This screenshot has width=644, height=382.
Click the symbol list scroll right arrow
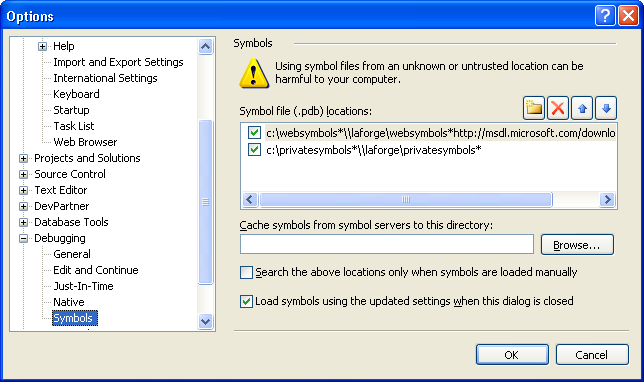tap(607, 200)
